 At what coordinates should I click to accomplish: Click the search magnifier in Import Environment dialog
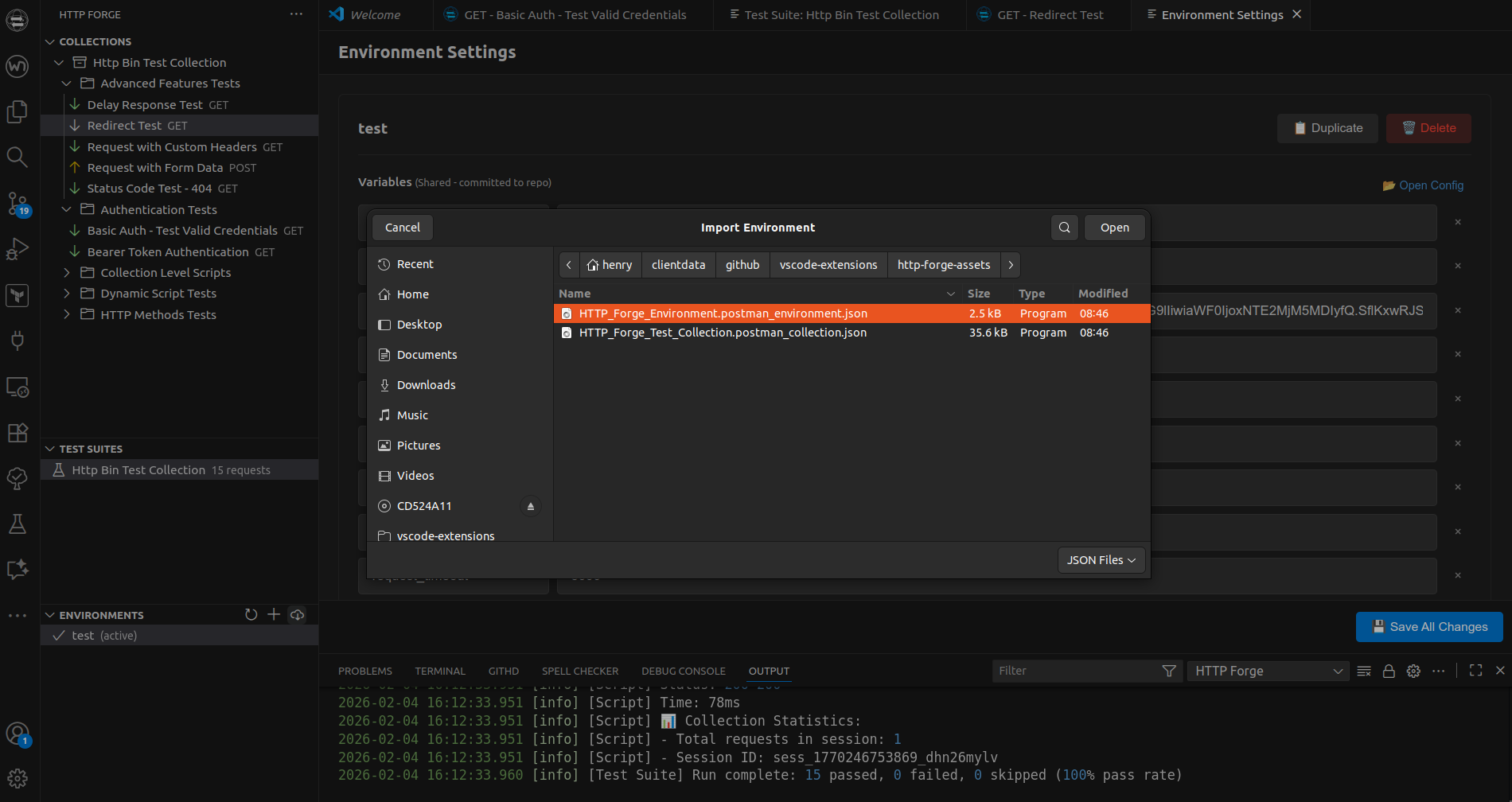(x=1064, y=228)
